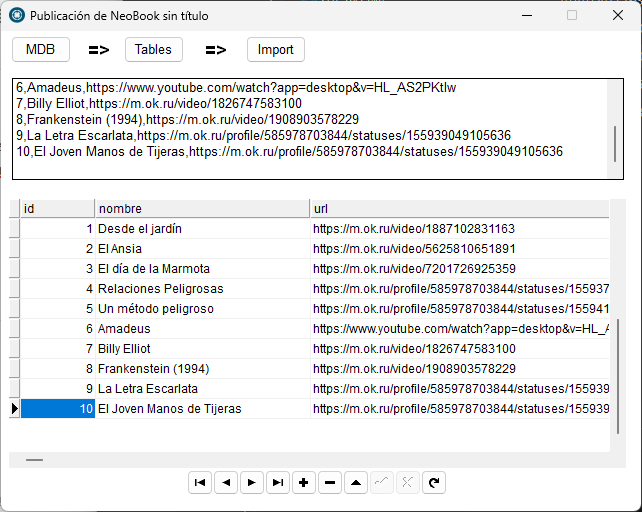Go to next record button
The image size is (642, 512).
coord(252,483)
